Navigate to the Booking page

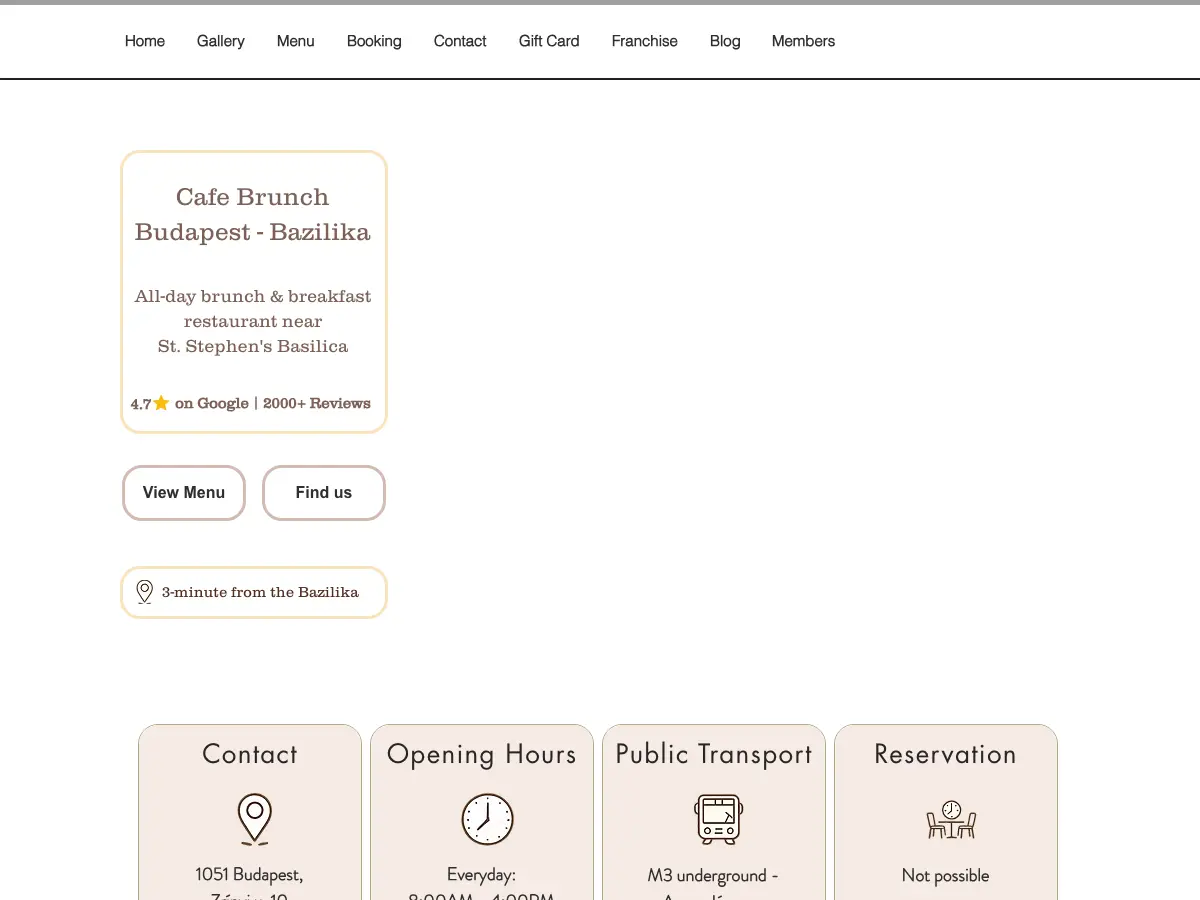click(374, 41)
